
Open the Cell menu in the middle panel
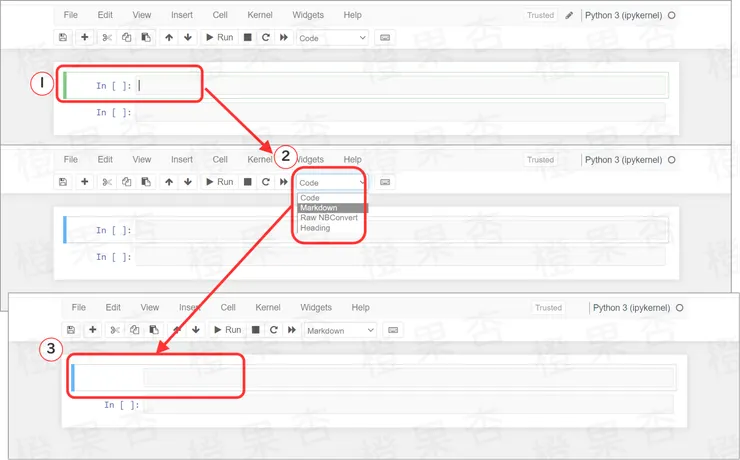(220, 159)
